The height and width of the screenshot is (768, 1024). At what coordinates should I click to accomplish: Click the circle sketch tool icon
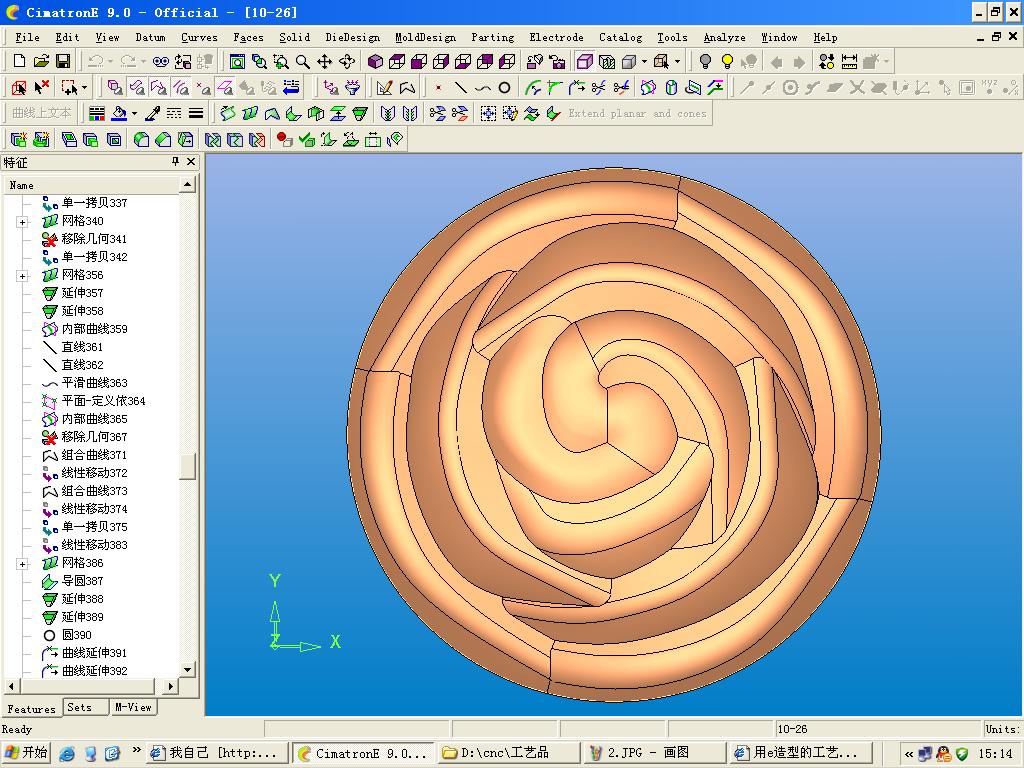505,88
